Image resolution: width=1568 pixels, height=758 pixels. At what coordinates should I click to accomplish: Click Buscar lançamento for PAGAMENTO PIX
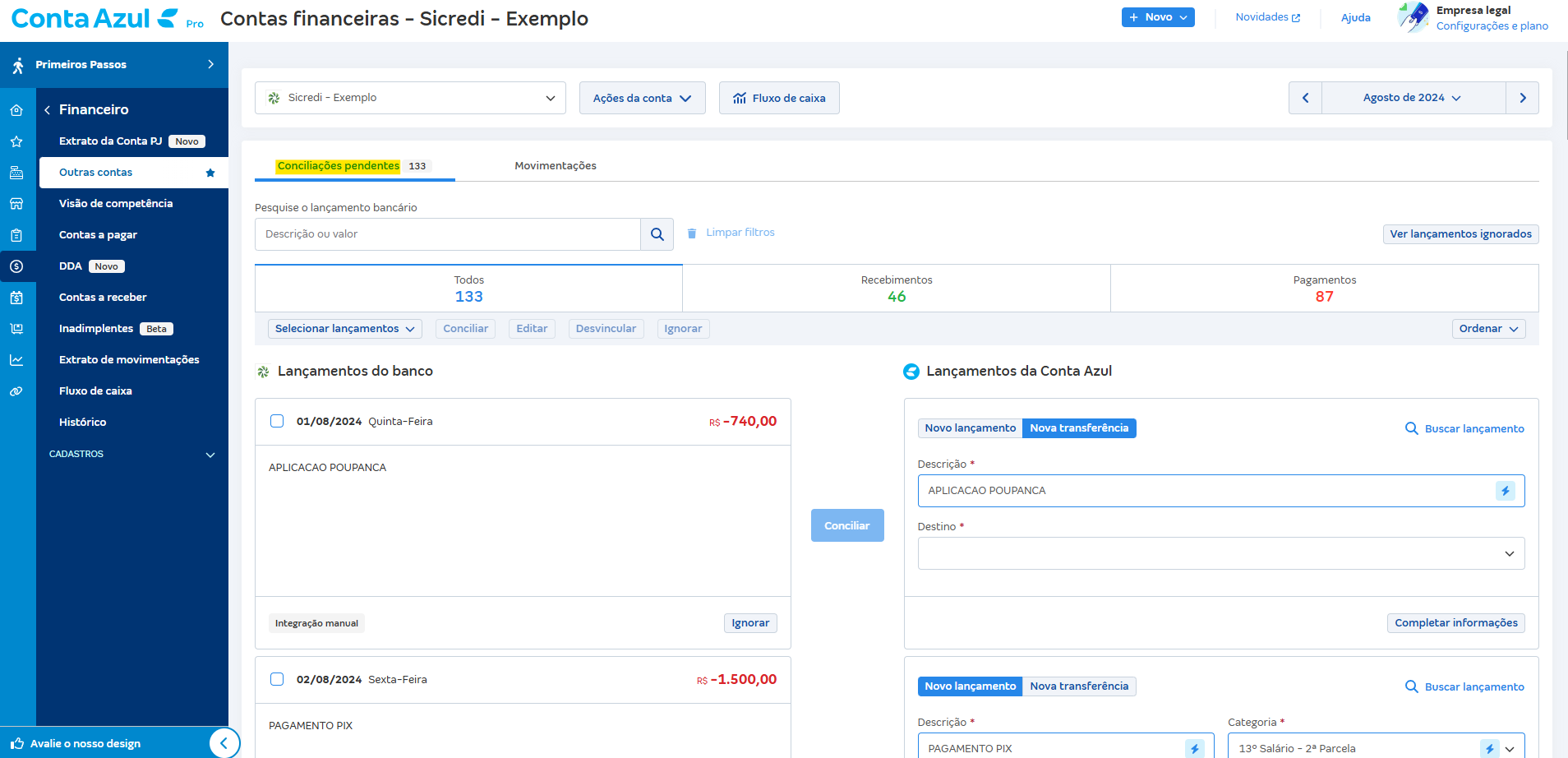1464,686
